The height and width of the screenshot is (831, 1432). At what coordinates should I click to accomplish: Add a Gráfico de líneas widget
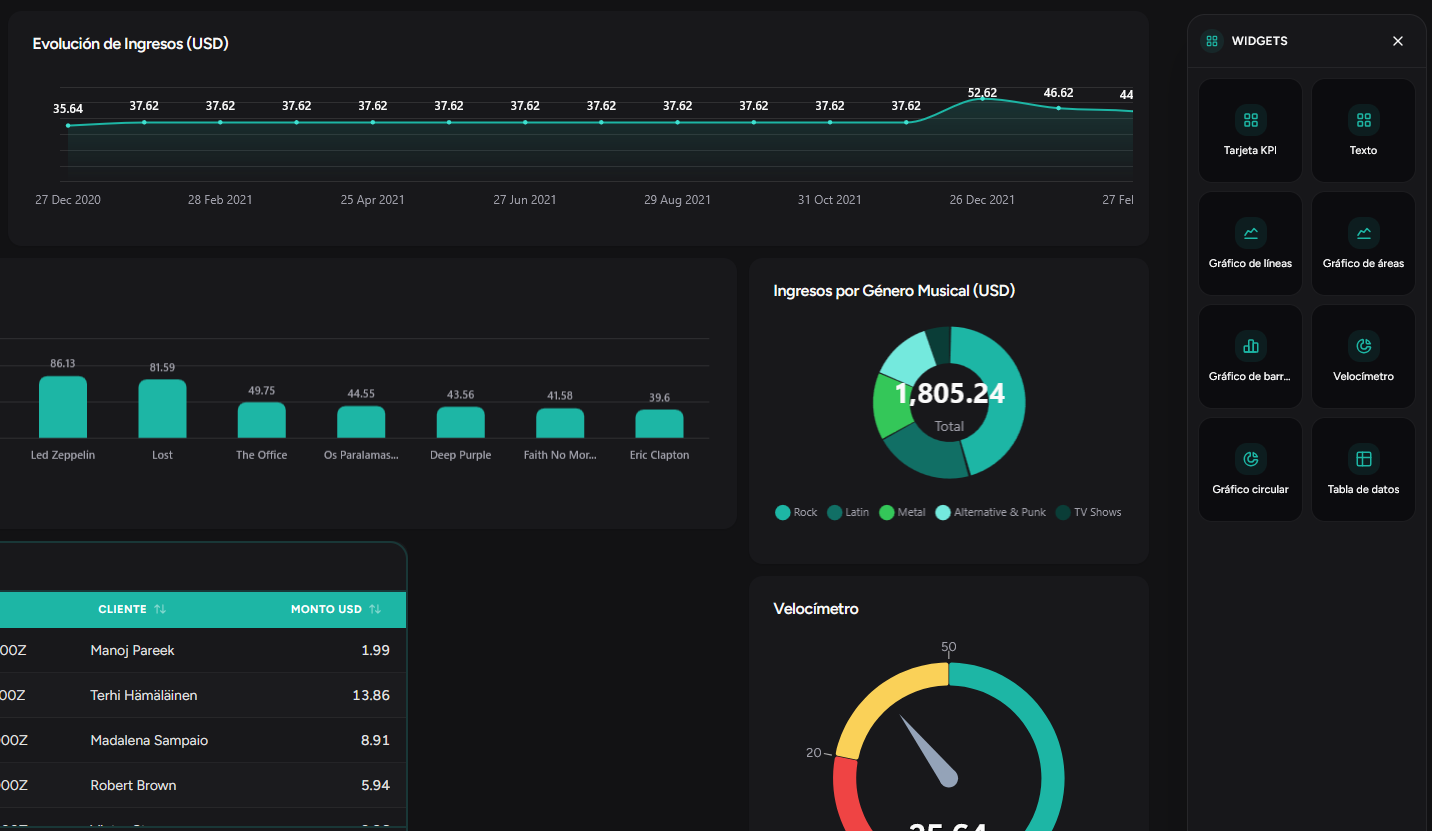[1250, 243]
